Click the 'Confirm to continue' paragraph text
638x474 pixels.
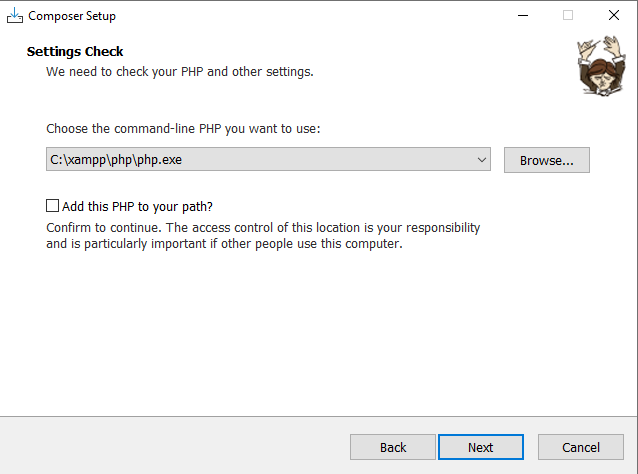[263, 228]
